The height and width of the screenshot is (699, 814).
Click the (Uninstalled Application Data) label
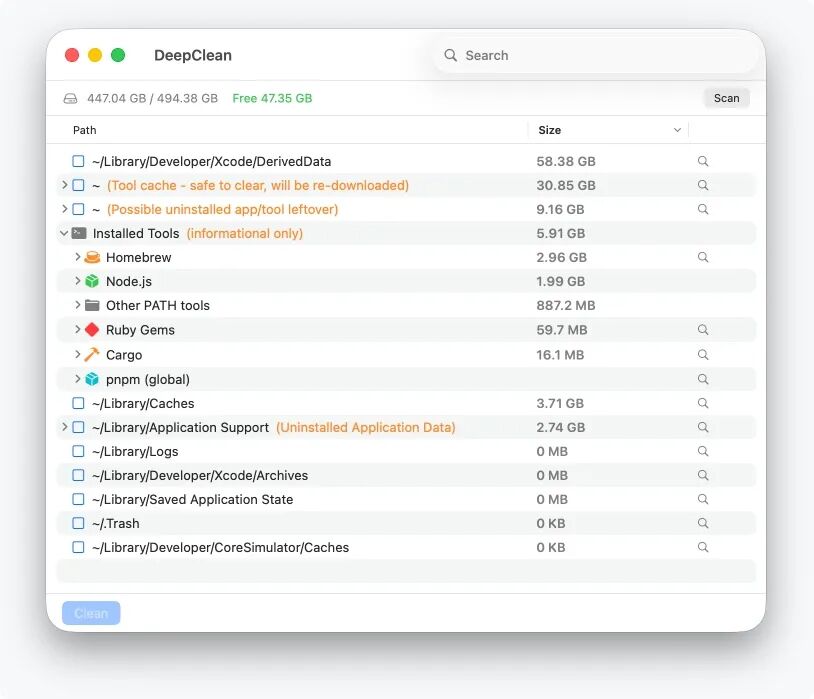coord(365,427)
